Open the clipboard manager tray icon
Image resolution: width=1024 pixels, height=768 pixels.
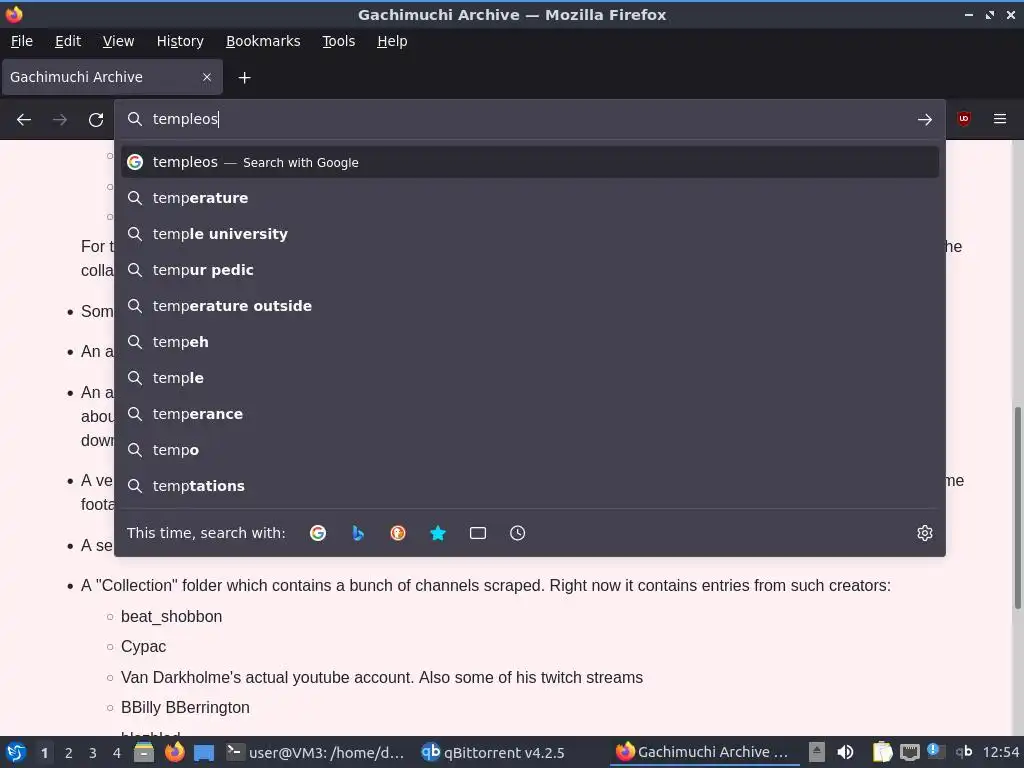882,752
